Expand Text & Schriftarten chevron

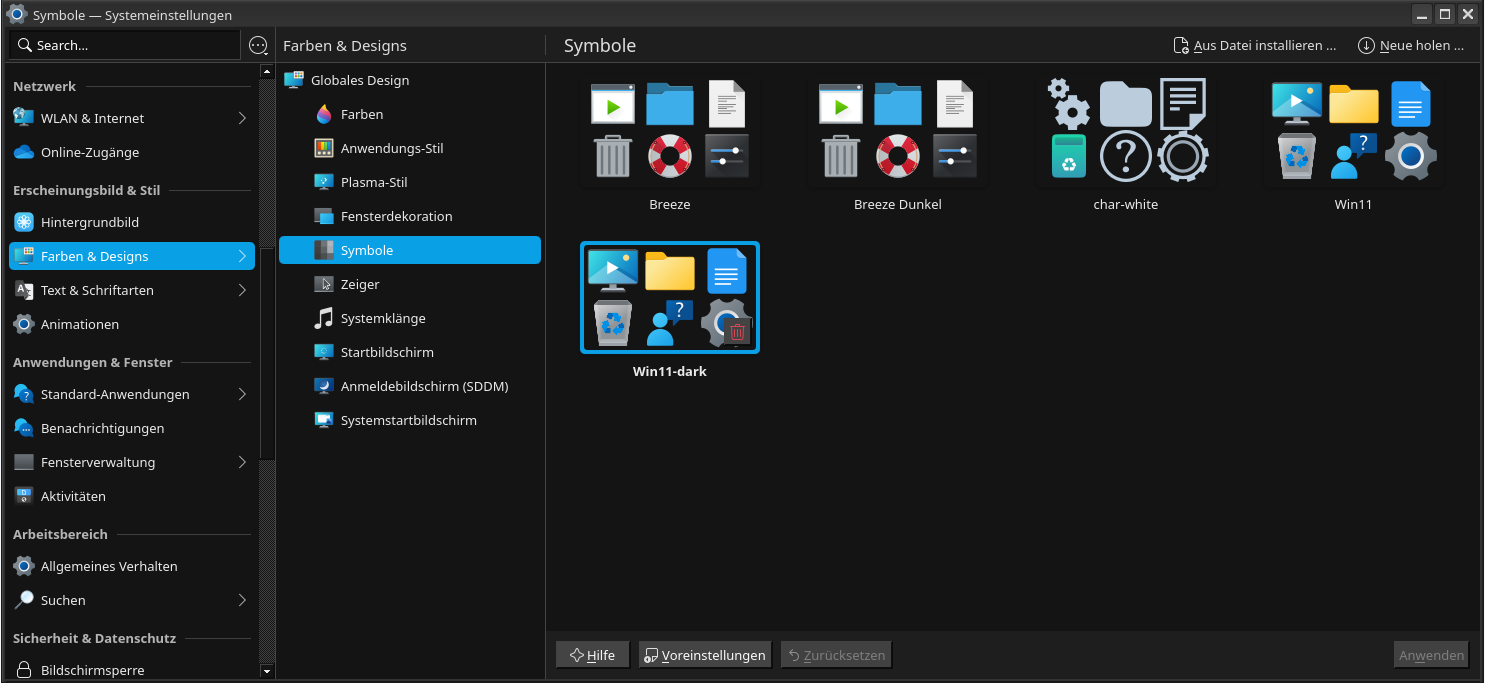coord(242,290)
